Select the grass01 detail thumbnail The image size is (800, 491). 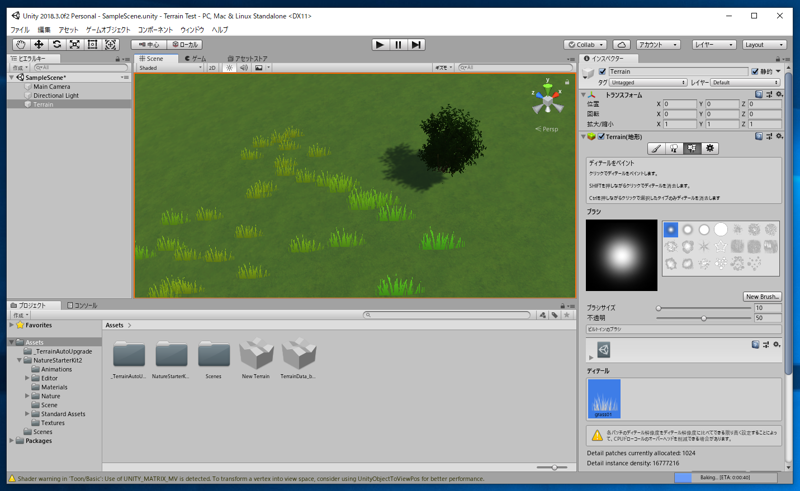604,399
